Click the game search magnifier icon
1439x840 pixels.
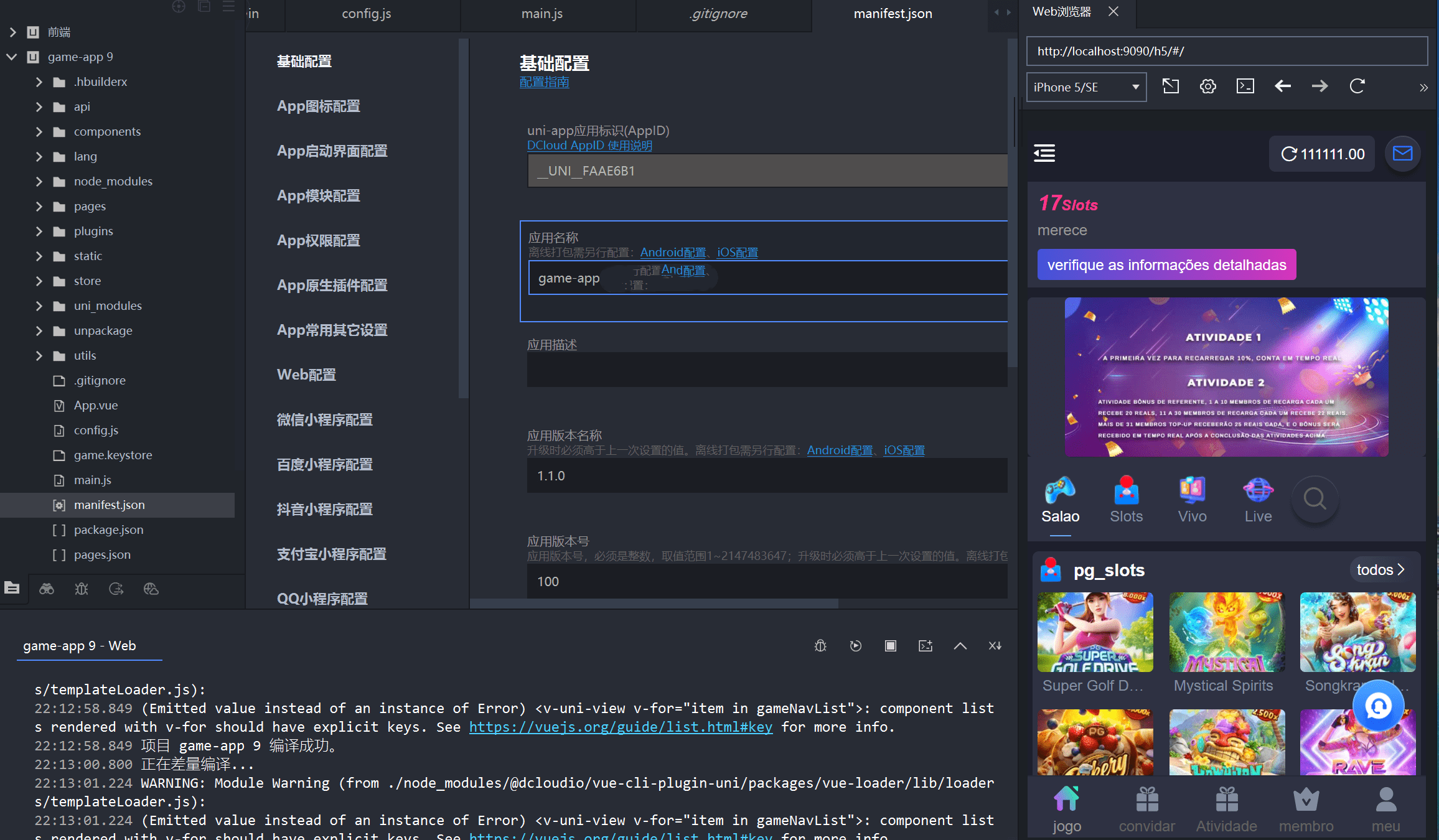click(x=1315, y=498)
